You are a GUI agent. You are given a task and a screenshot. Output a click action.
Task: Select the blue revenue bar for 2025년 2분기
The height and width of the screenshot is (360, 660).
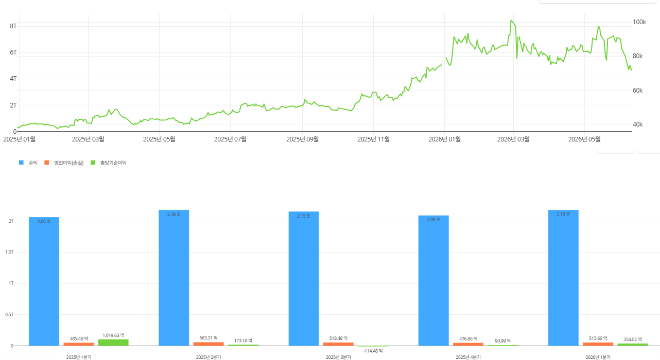174,278
